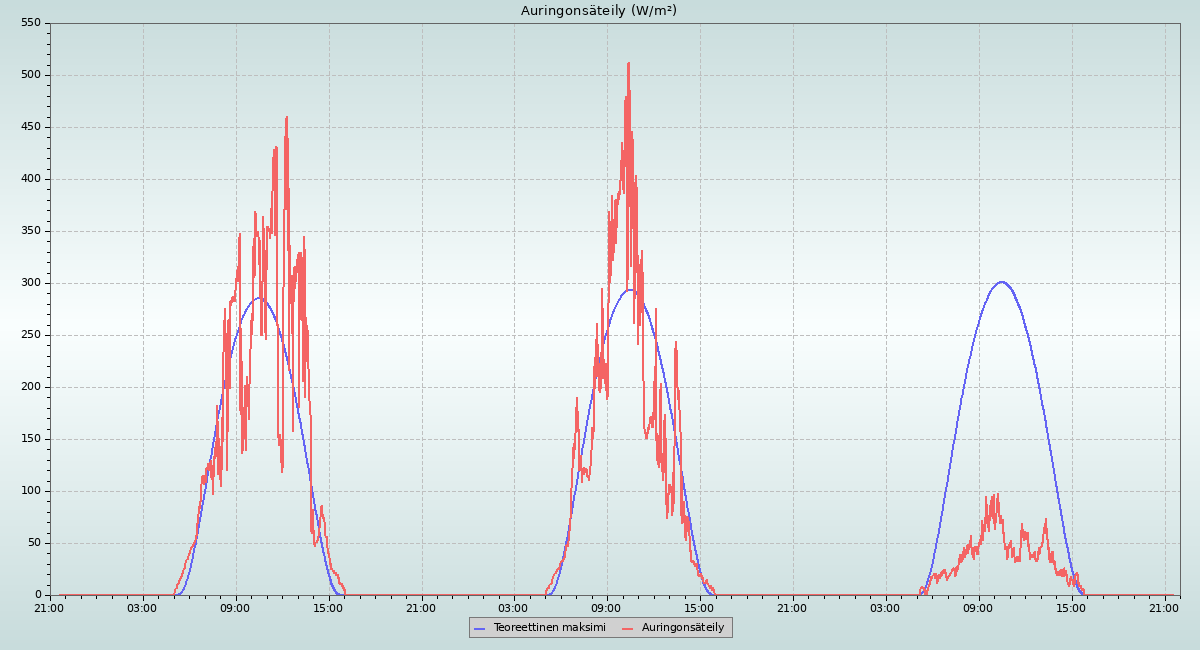
Task: Select the 350 y-axis label
Action: tap(31, 231)
